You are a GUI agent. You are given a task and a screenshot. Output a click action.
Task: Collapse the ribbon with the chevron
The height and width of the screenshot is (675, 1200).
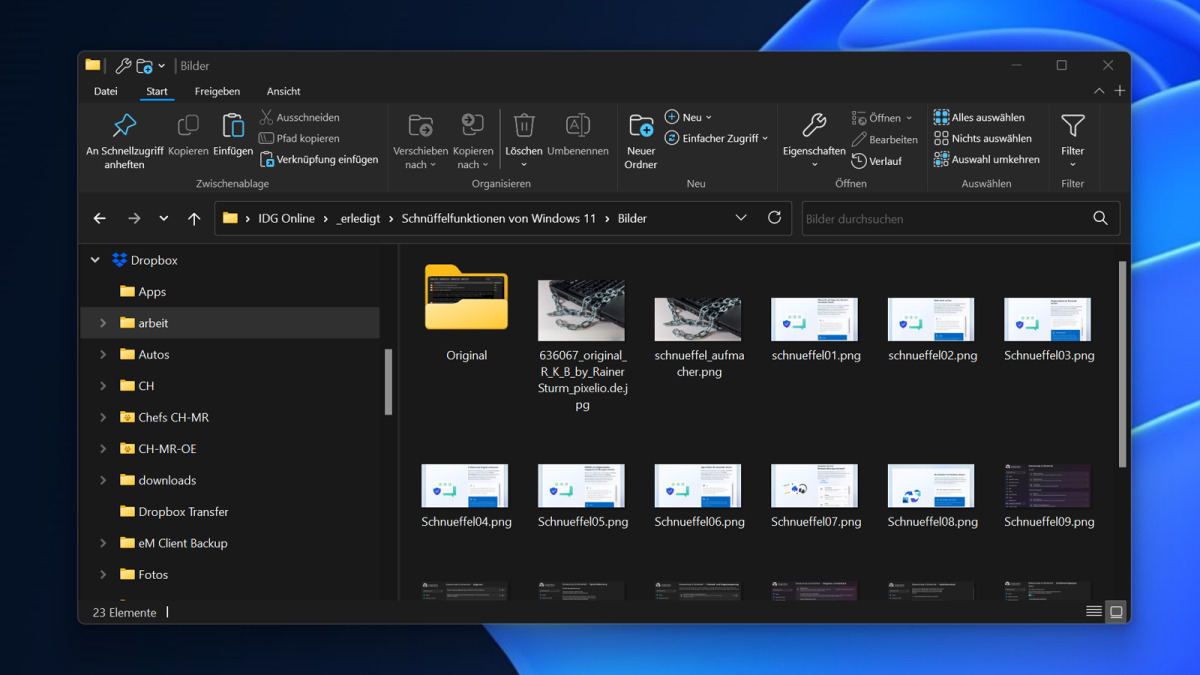[1099, 91]
